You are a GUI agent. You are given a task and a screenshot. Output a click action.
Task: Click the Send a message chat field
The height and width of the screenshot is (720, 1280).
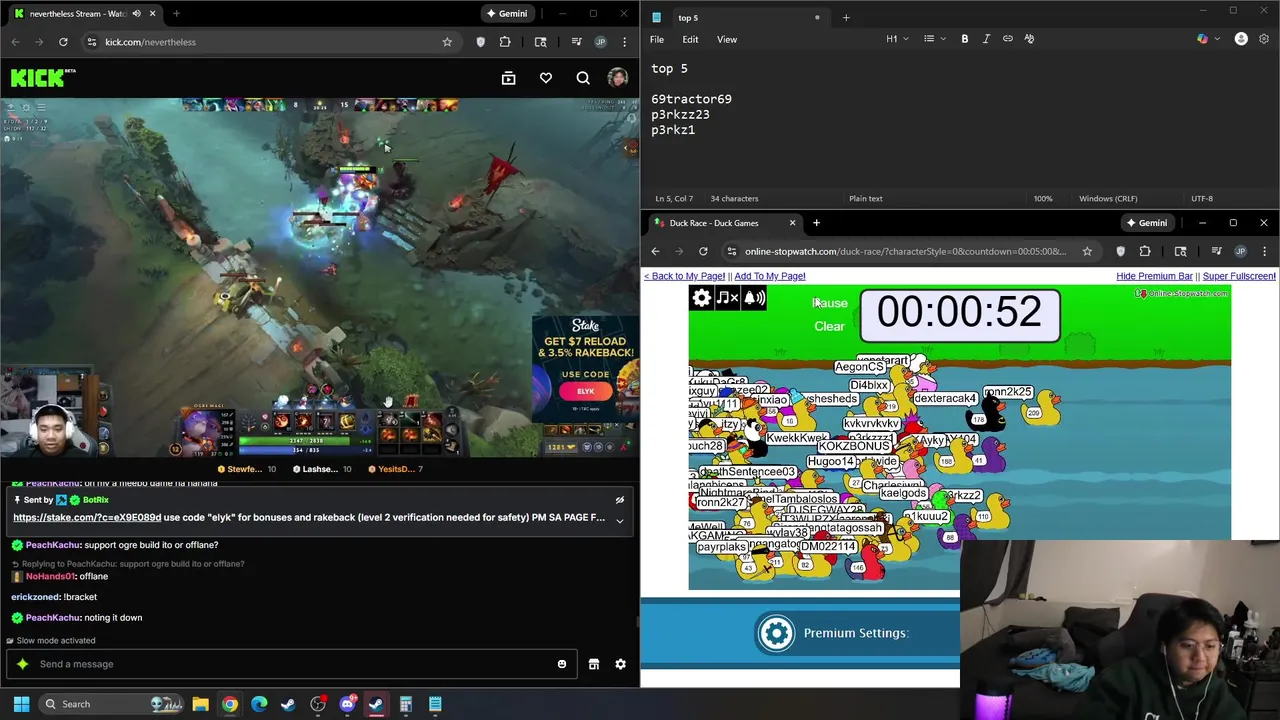(290, 664)
